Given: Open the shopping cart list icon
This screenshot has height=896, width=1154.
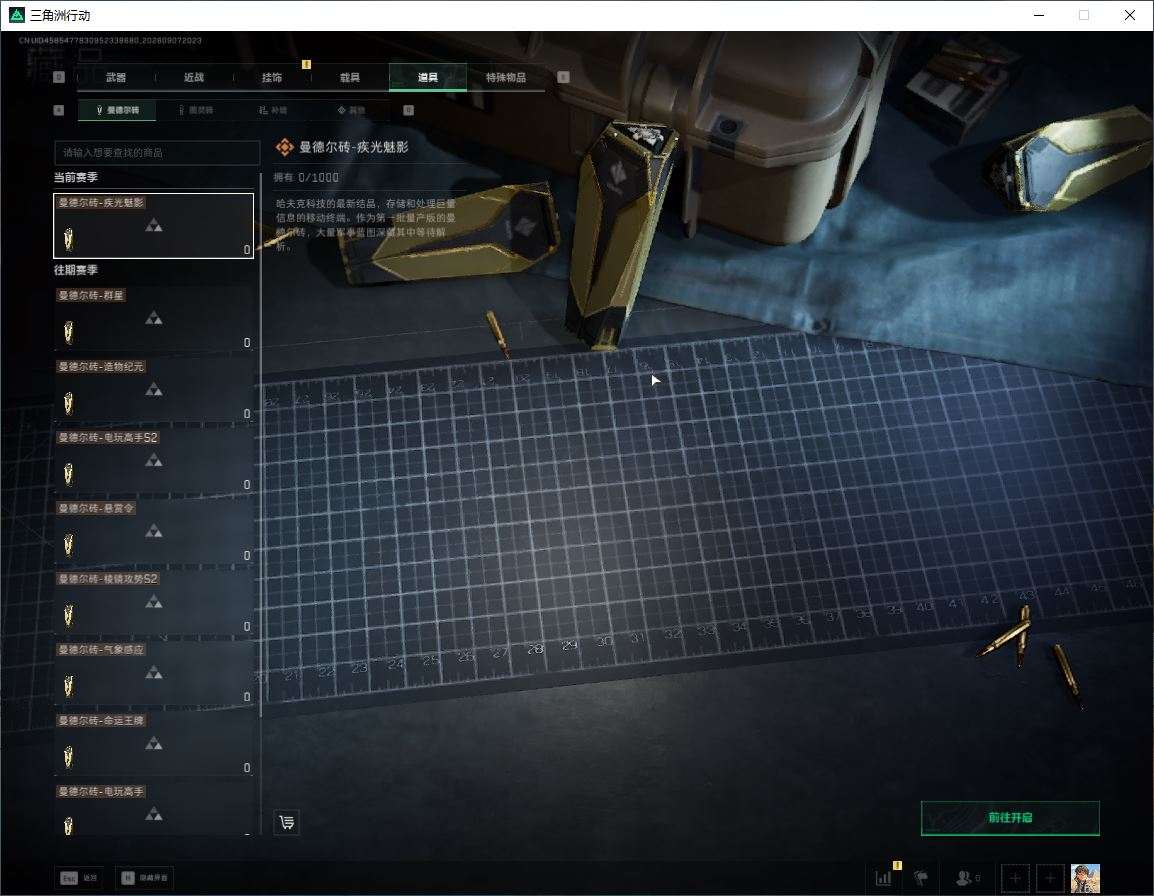Looking at the screenshot, I should 287,822.
